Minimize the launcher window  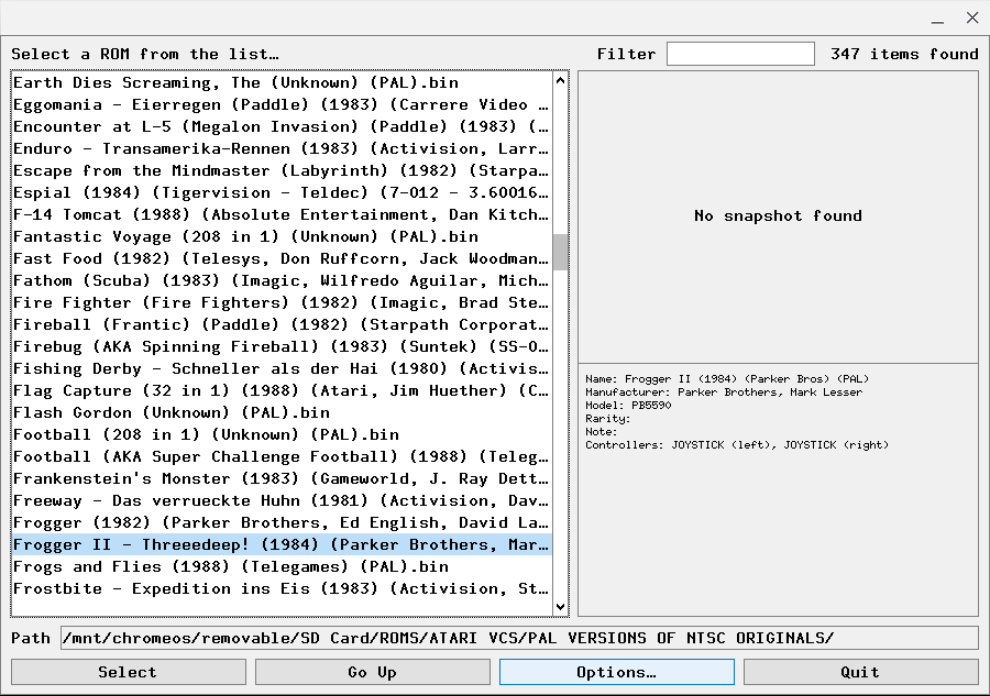coord(938,18)
